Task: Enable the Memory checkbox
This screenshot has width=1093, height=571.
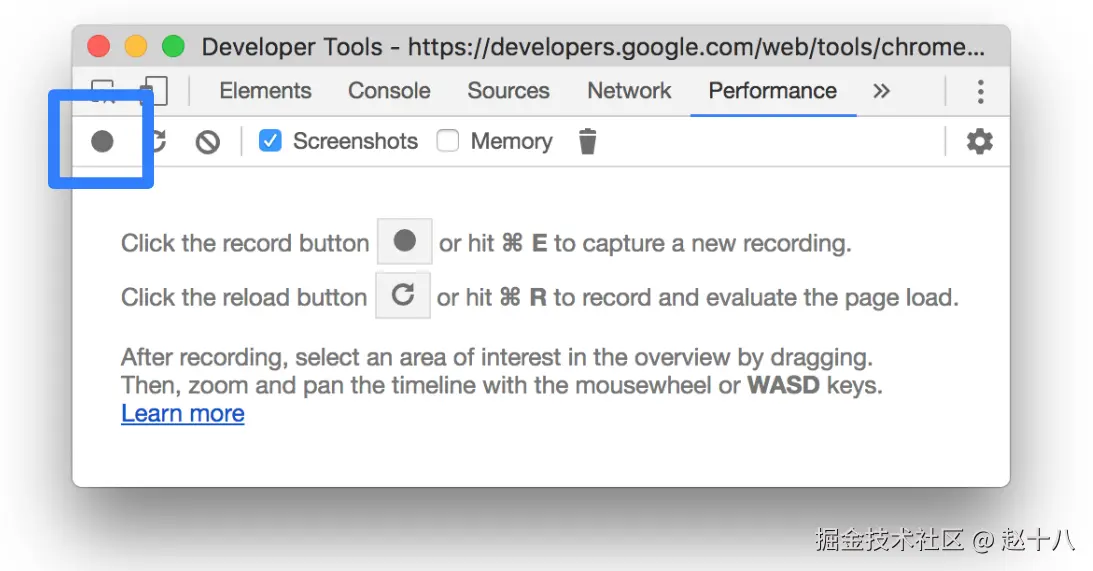Action: [x=448, y=141]
